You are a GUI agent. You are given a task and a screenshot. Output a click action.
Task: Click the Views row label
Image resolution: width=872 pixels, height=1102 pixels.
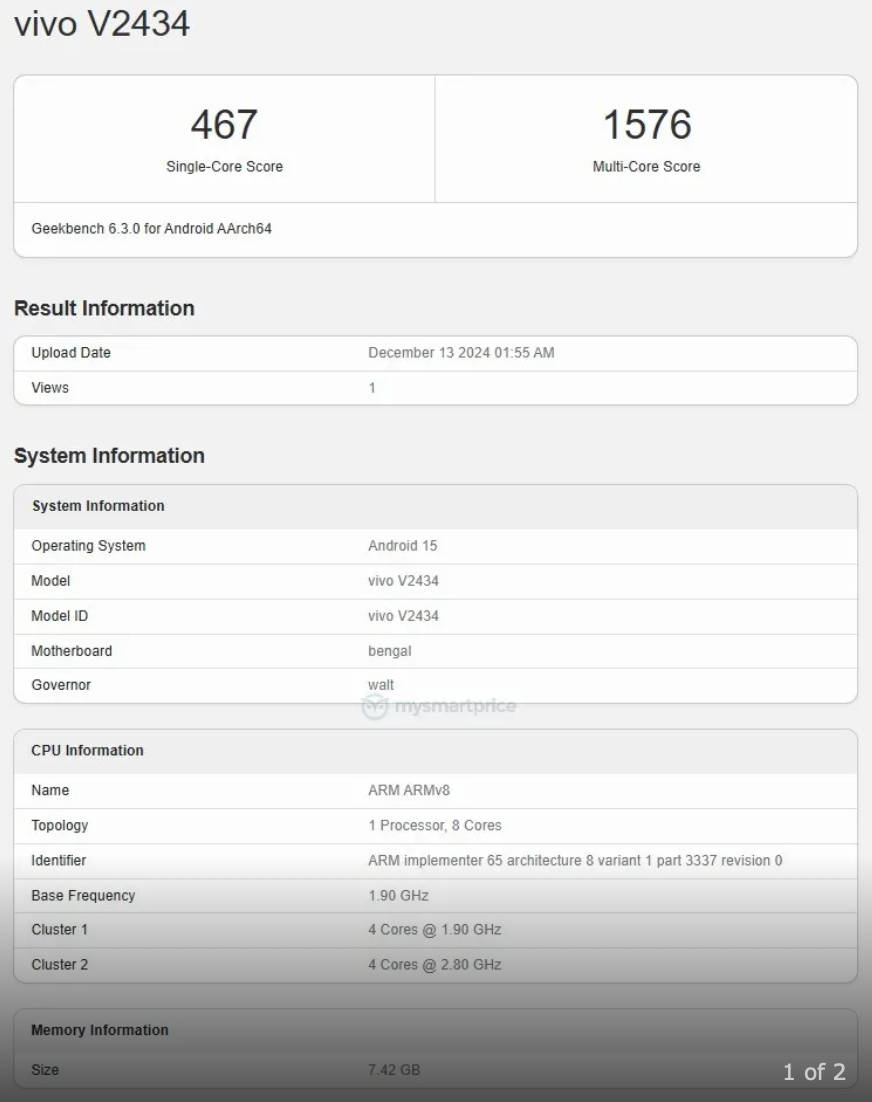50,388
